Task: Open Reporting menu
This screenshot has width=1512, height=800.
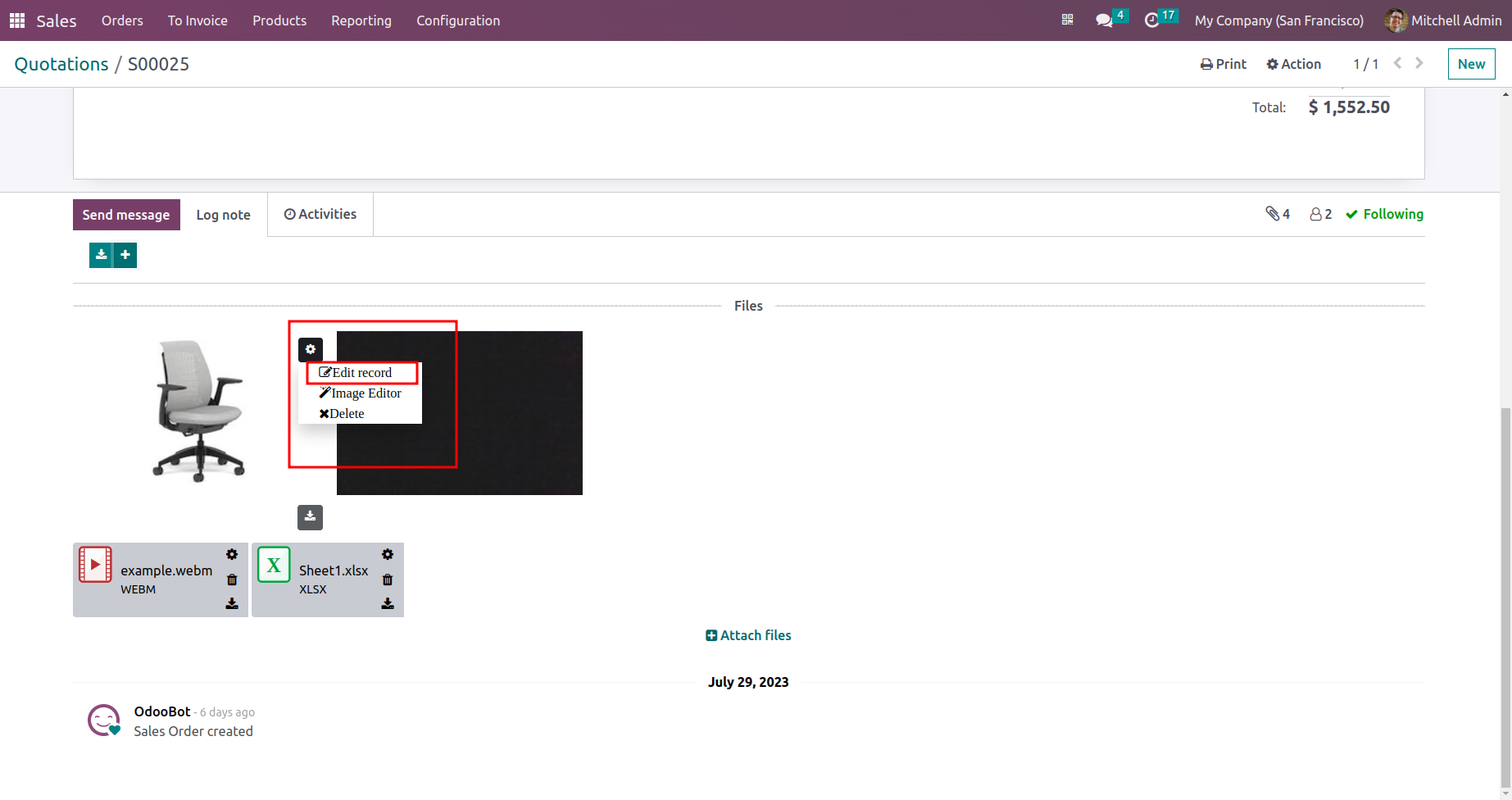Action: 361,20
